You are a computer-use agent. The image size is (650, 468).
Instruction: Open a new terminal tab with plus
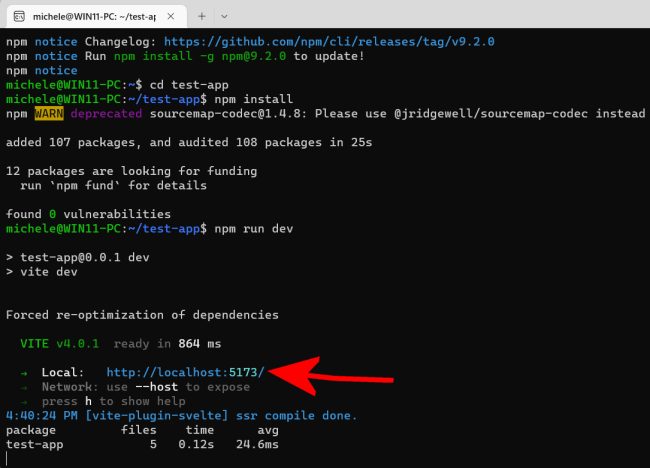point(201,16)
